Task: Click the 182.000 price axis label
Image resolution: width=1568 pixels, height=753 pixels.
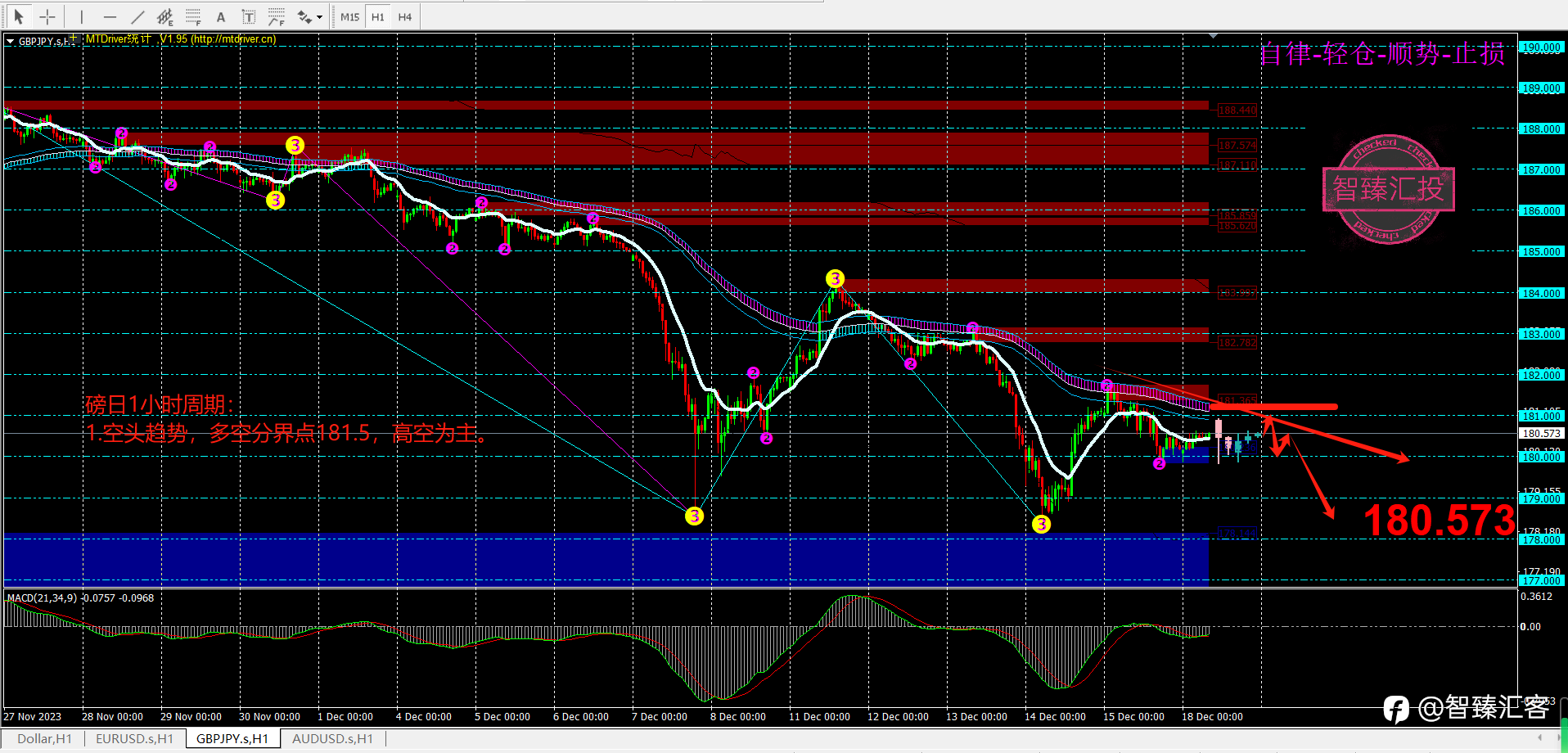Action: click(1541, 375)
